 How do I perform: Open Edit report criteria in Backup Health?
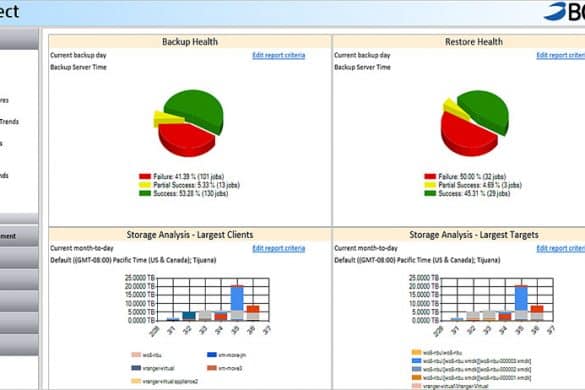[279, 55]
